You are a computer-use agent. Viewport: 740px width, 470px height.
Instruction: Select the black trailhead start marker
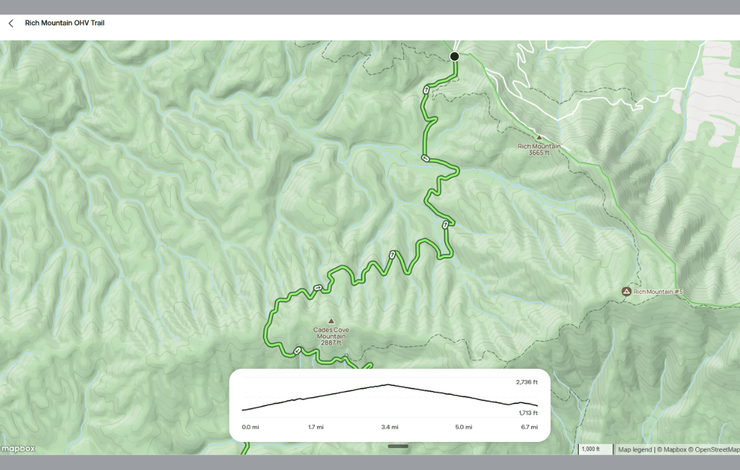point(454,56)
